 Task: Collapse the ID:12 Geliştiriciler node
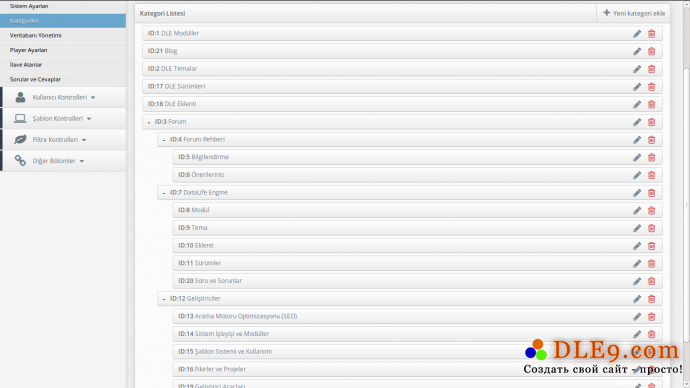tap(164, 299)
